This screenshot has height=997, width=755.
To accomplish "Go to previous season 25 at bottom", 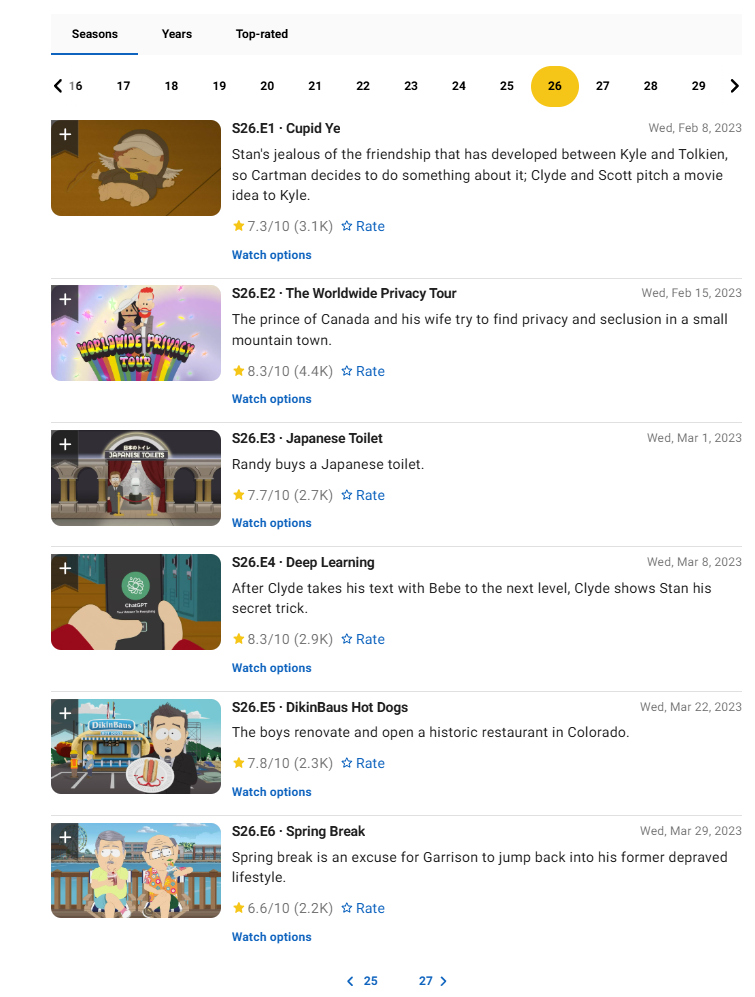I will [x=363, y=981].
